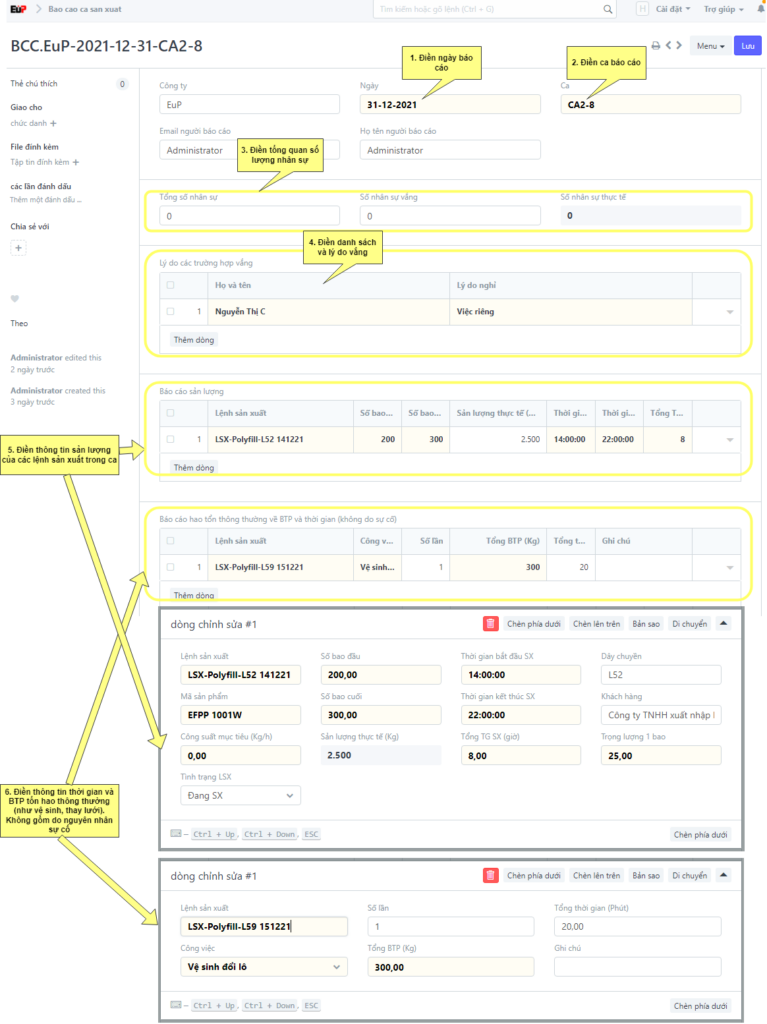
Task: Check the LSX-Polyfill-L59 151221 row checkbox
Action: tap(170, 567)
